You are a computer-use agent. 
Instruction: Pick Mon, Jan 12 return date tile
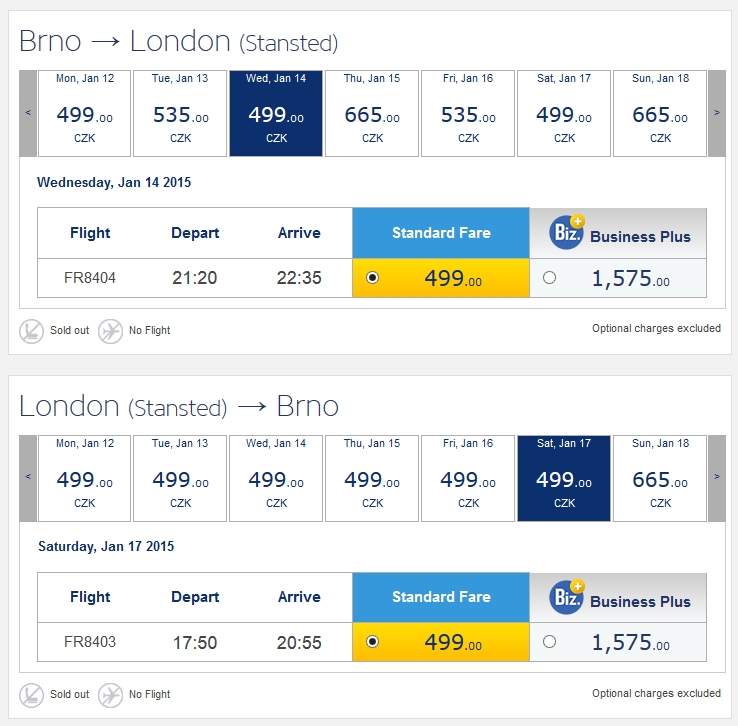(x=84, y=479)
